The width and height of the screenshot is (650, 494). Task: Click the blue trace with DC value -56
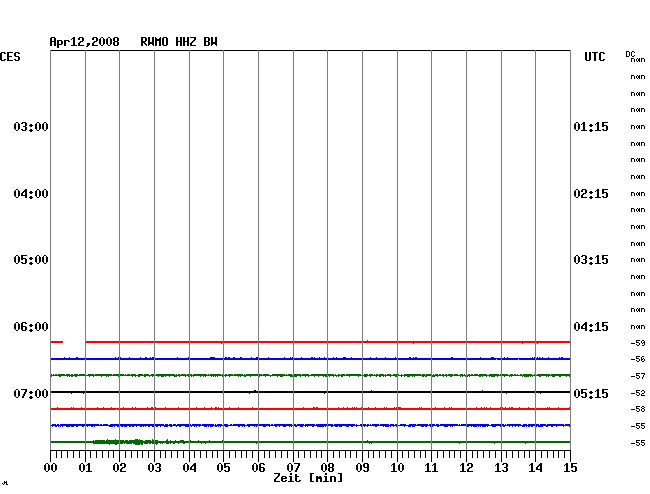pos(310,358)
